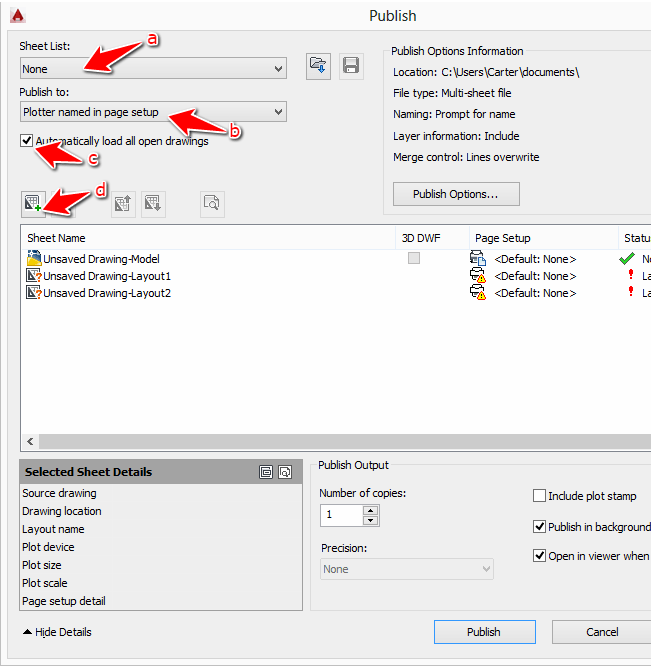Click the Number of copies input field
The image size is (654, 669).
(x=342, y=515)
